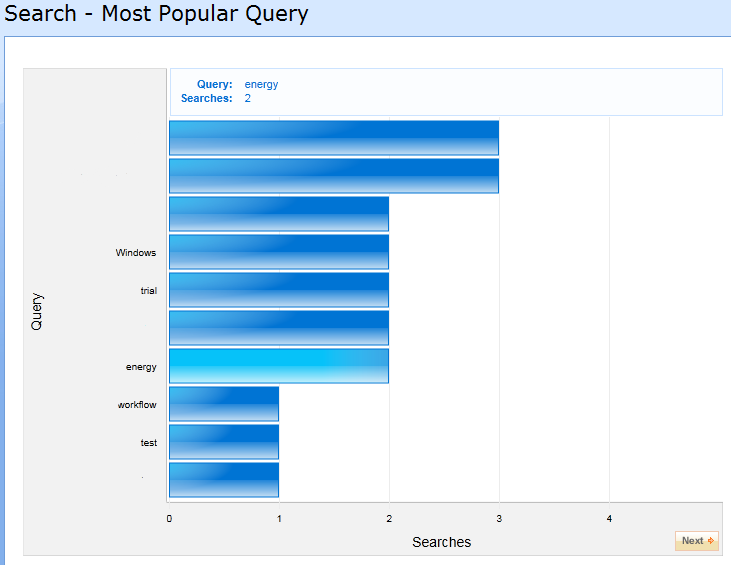
Task: Click the x-axis tick label 4
Action: point(609,519)
